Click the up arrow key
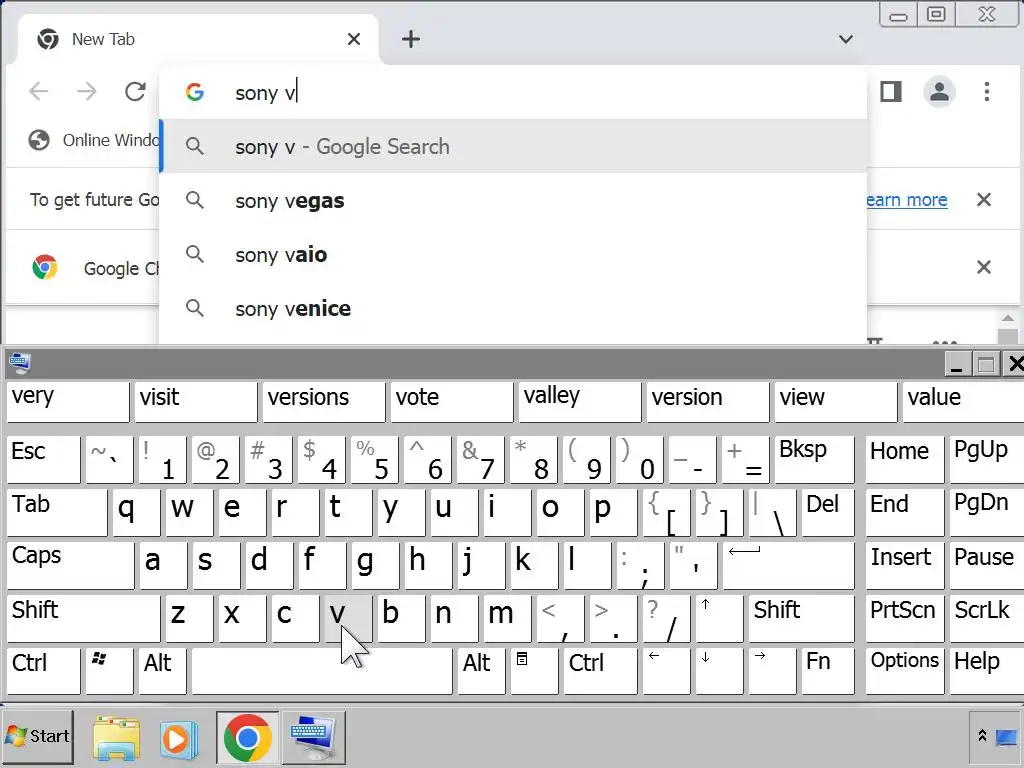The height and width of the screenshot is (768, 1024). point(719,618)
